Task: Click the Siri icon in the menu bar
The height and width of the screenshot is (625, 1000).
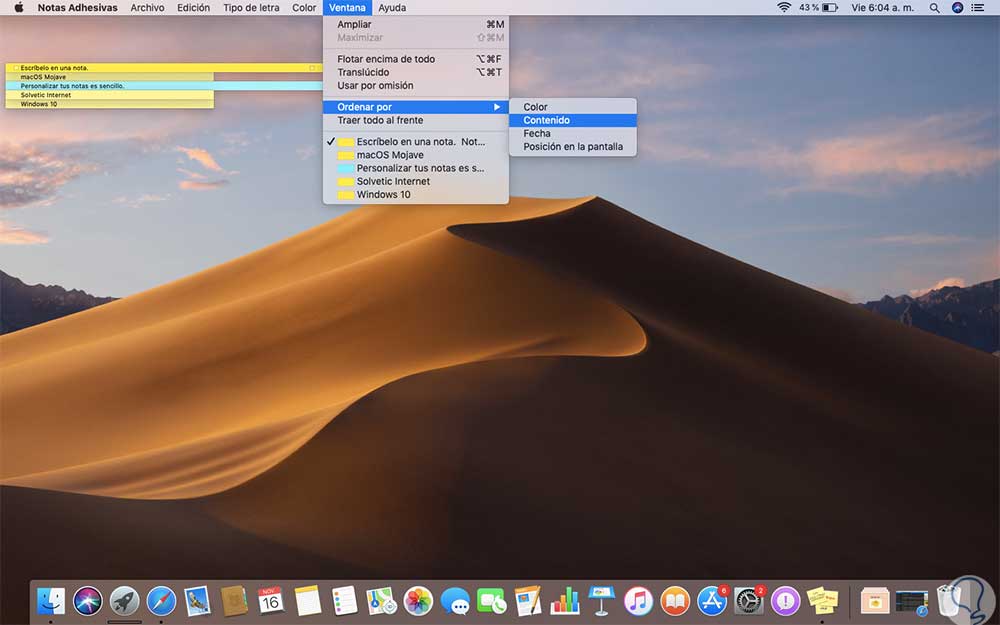Action: pyautogui.click(x=957, y=8)
